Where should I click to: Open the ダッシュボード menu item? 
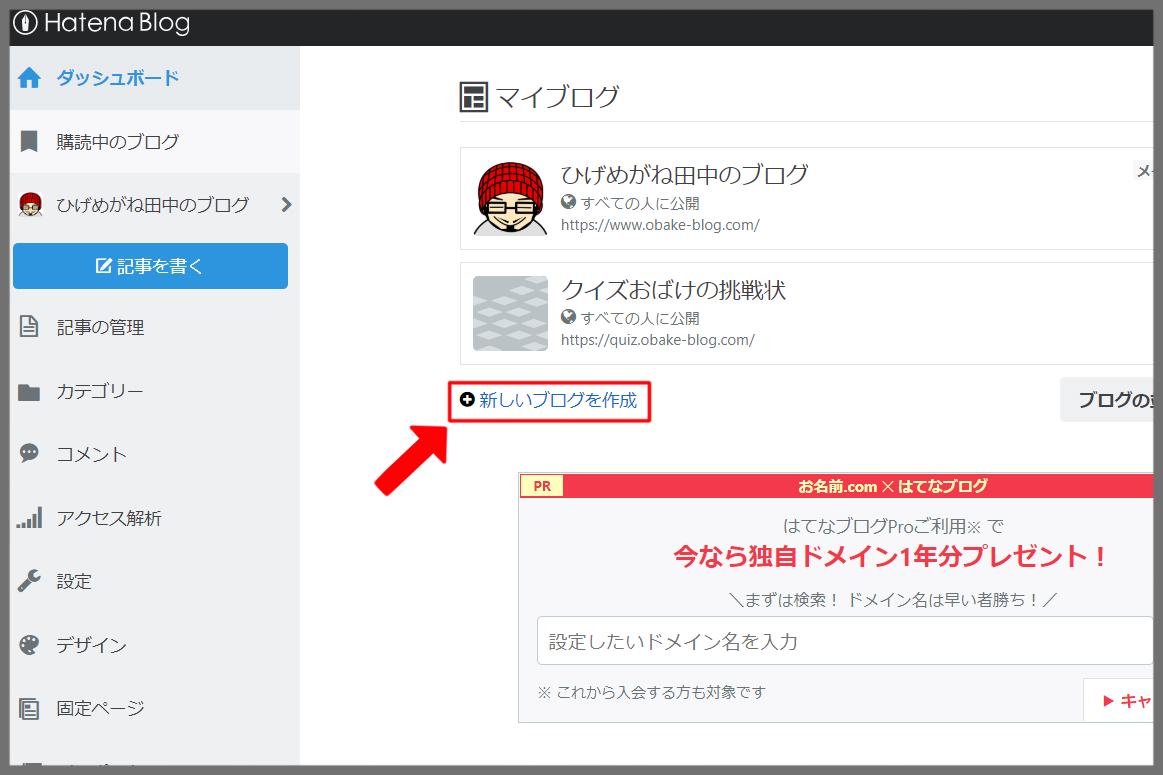154,78
